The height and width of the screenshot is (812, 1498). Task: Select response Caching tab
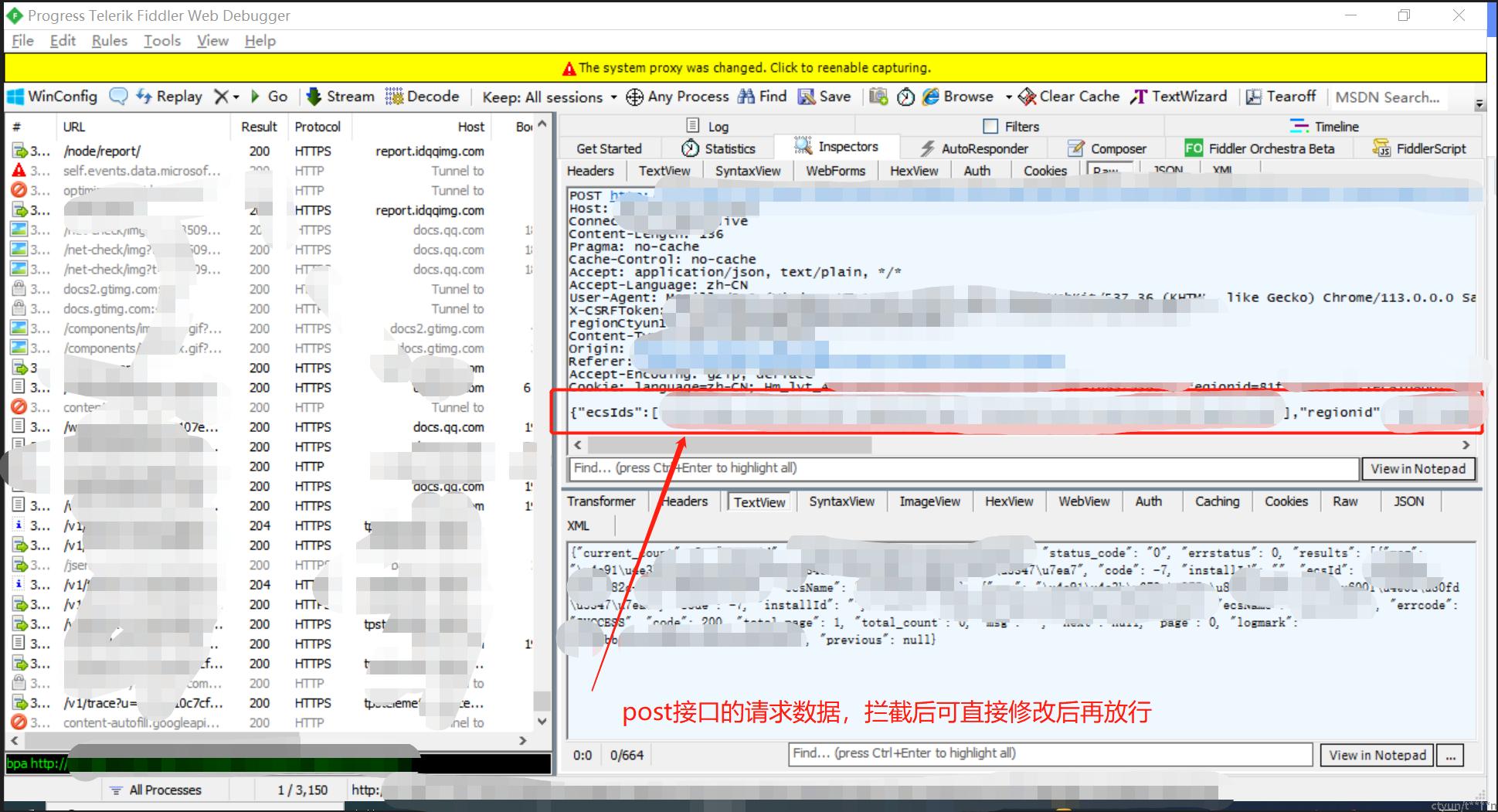coord(1217,501)
